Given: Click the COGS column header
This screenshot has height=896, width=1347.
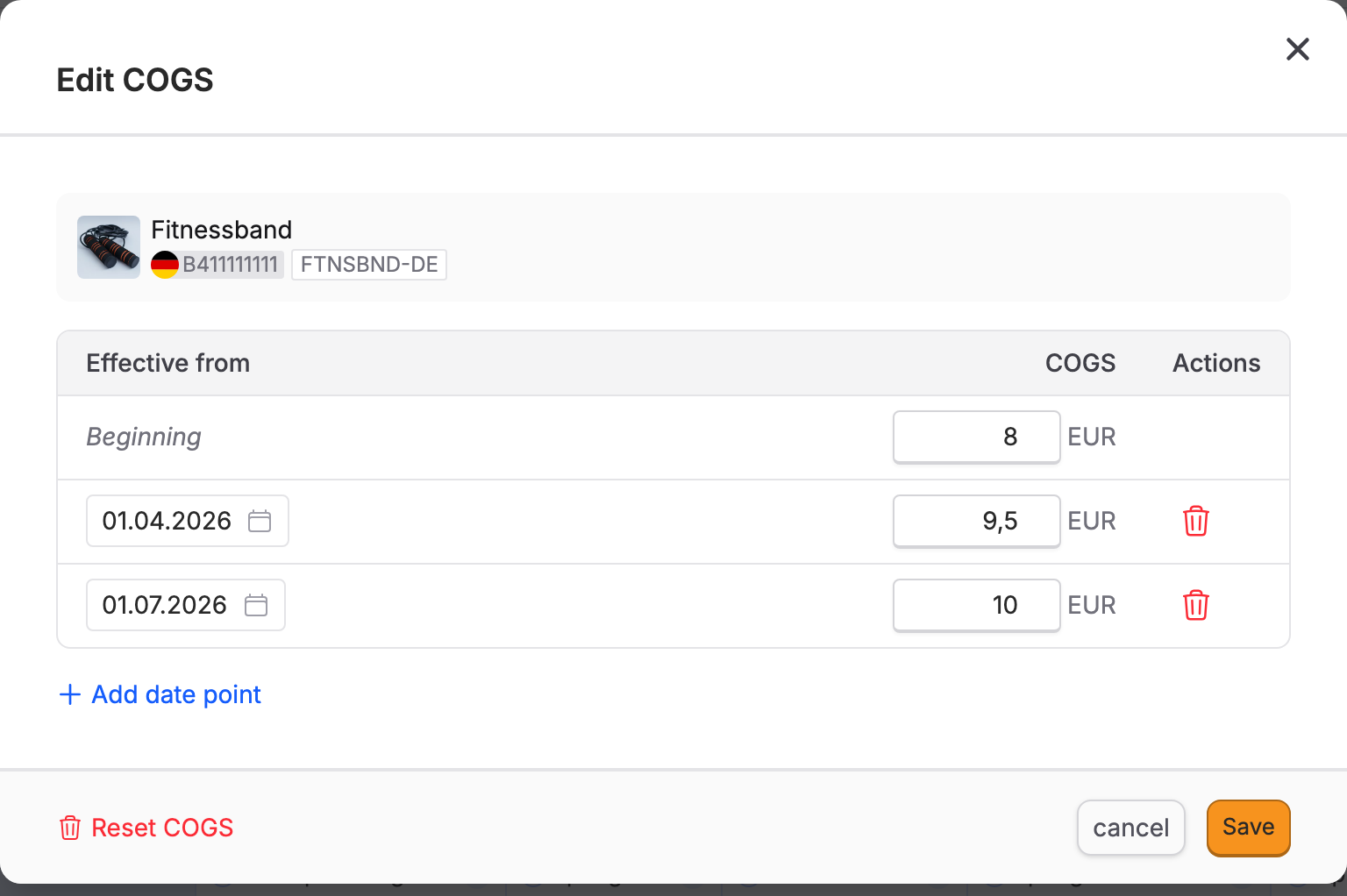Looking at the screenshot, I should click(1080, 363).
